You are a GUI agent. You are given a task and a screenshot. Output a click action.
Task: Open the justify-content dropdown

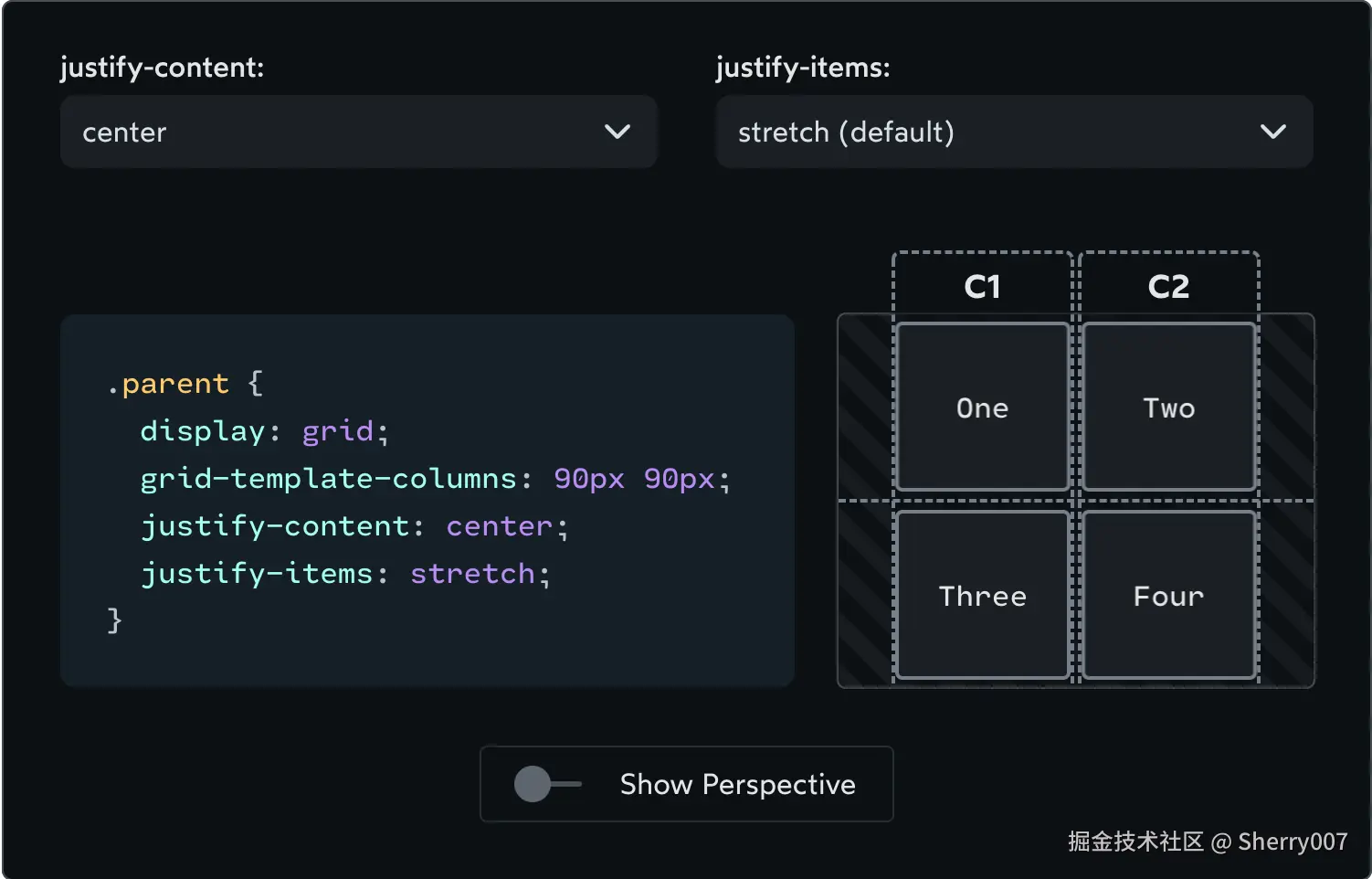point(358,132)
